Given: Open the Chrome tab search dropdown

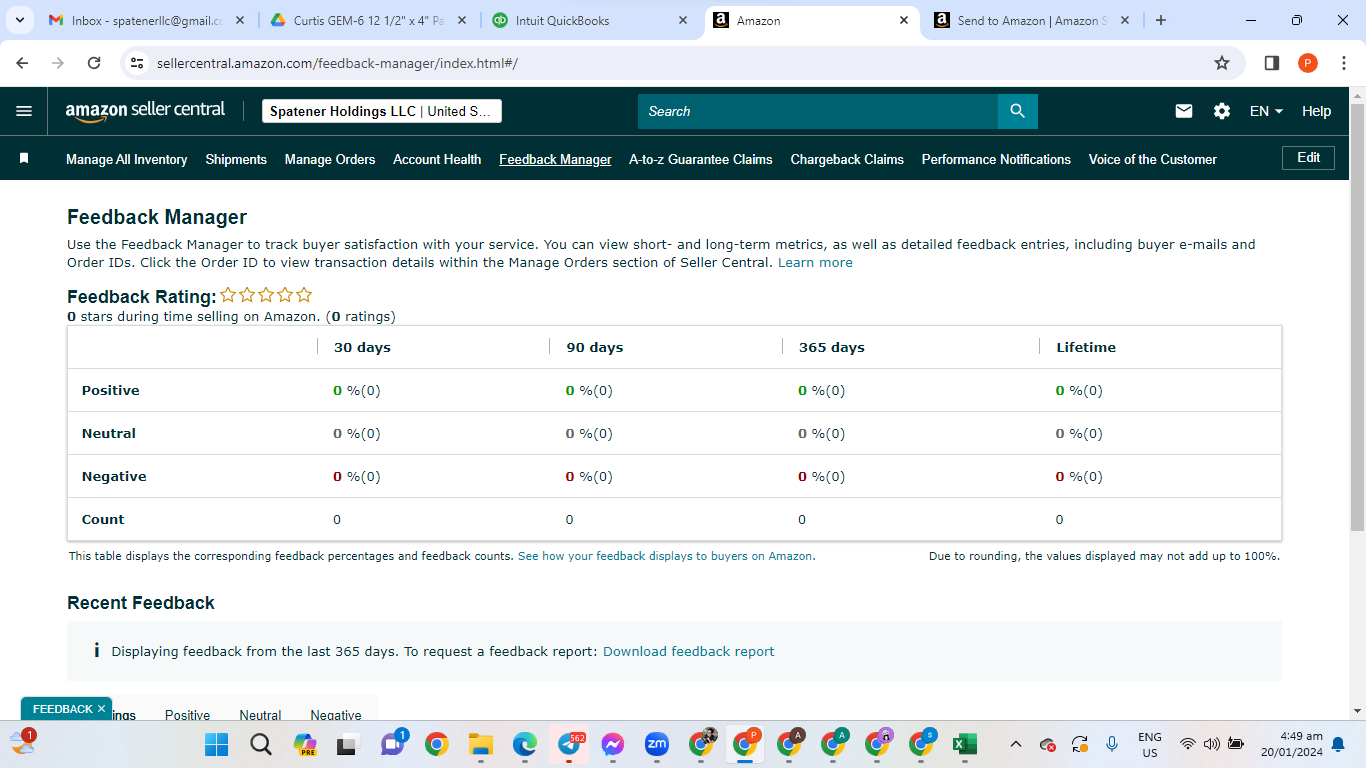Looking at the screenshot, I should [x=19, y=20].
